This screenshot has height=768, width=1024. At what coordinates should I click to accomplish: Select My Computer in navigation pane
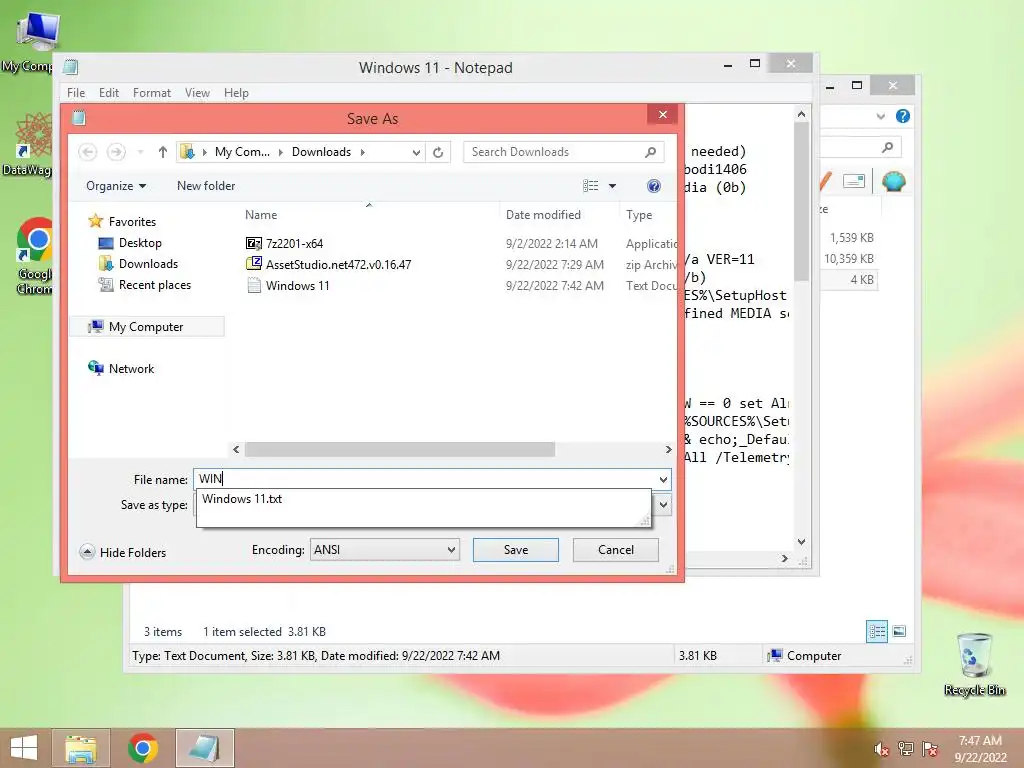click(x=147, y=327)
